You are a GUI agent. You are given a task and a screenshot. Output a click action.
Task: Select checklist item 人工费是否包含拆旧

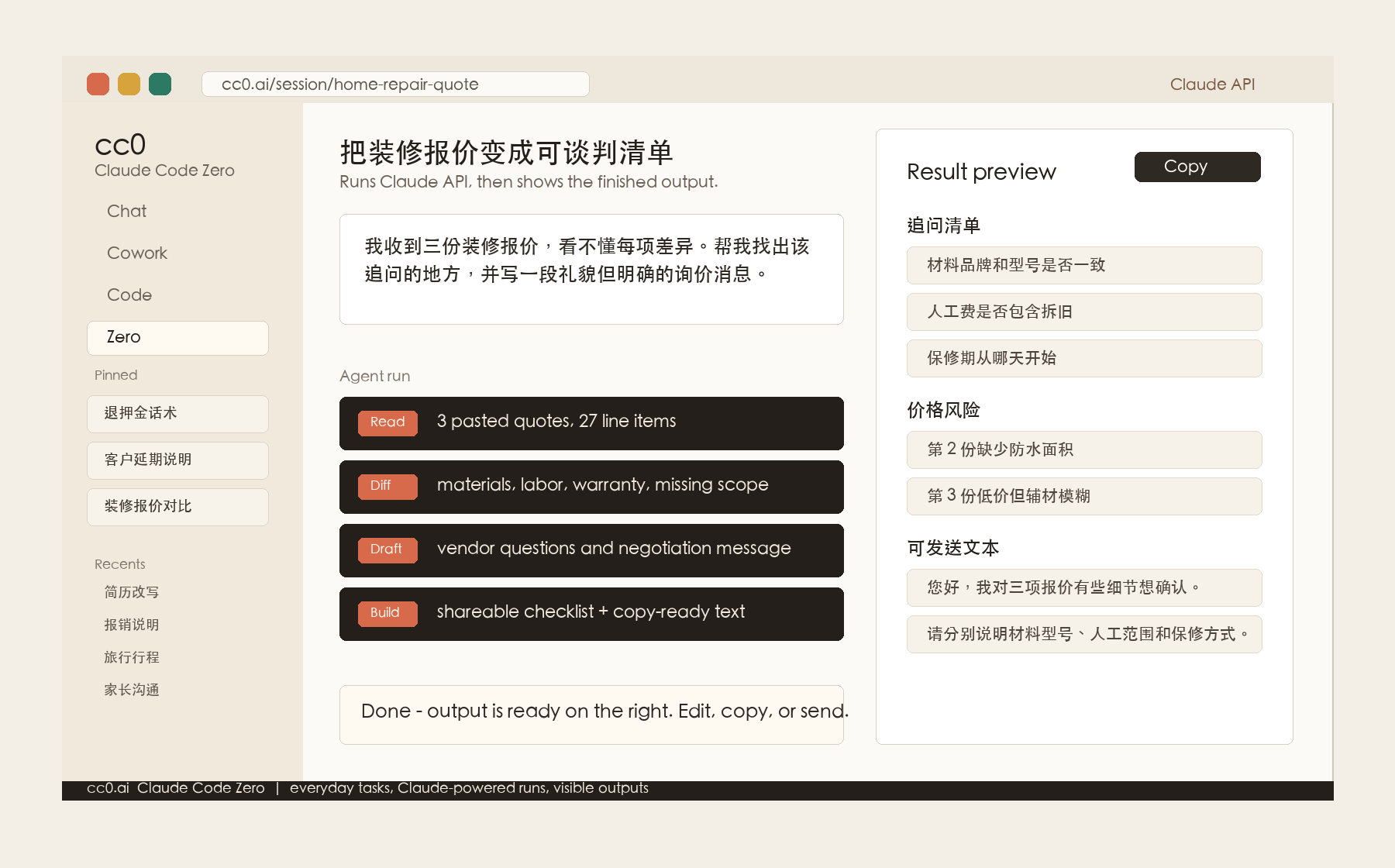point(1084,312)
